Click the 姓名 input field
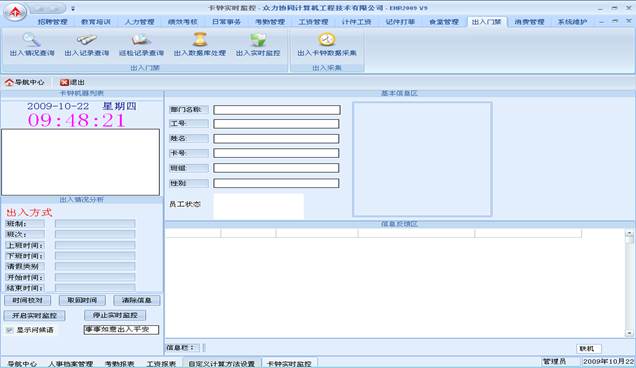 (276, 139)
